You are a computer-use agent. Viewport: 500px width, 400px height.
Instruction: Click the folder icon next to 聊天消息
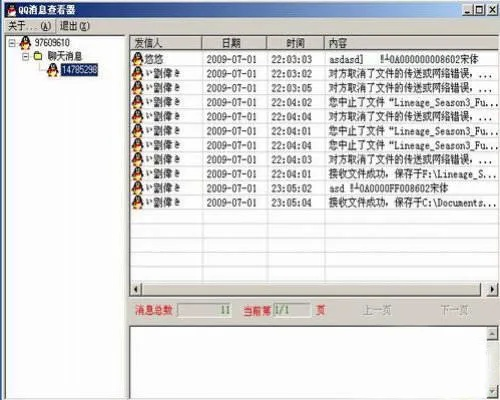pos(38,56)
